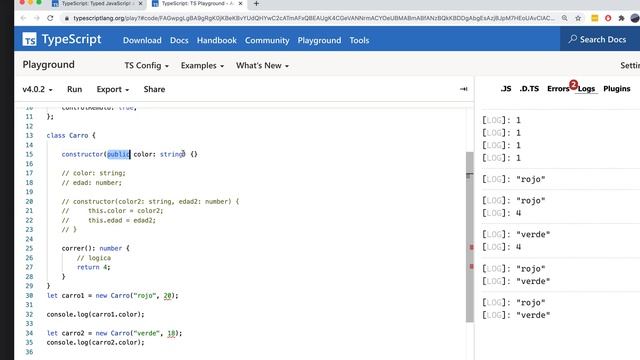Expand the TS Config dropdown
The image size is (640, 360).
[x=147, y=66]
